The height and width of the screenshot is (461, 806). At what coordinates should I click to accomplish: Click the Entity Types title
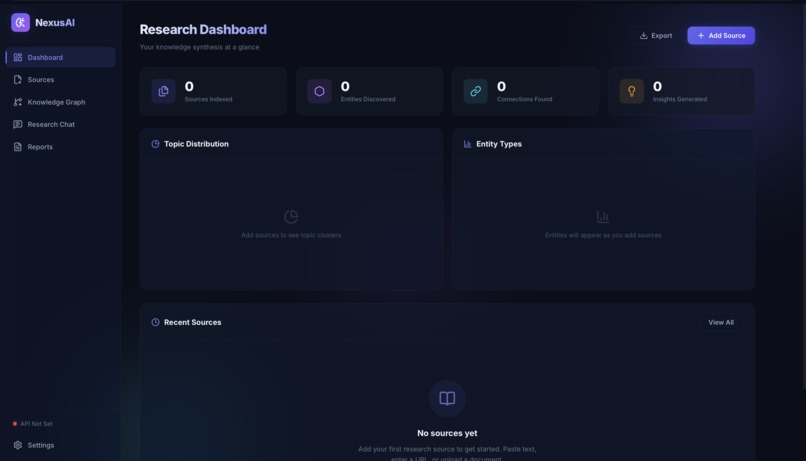[x=499, y=144]
